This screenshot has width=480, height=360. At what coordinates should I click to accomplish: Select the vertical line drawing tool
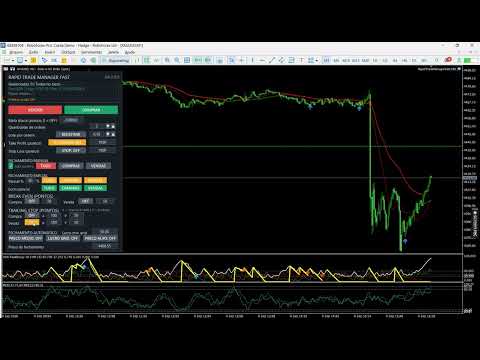tap(252, 60)
